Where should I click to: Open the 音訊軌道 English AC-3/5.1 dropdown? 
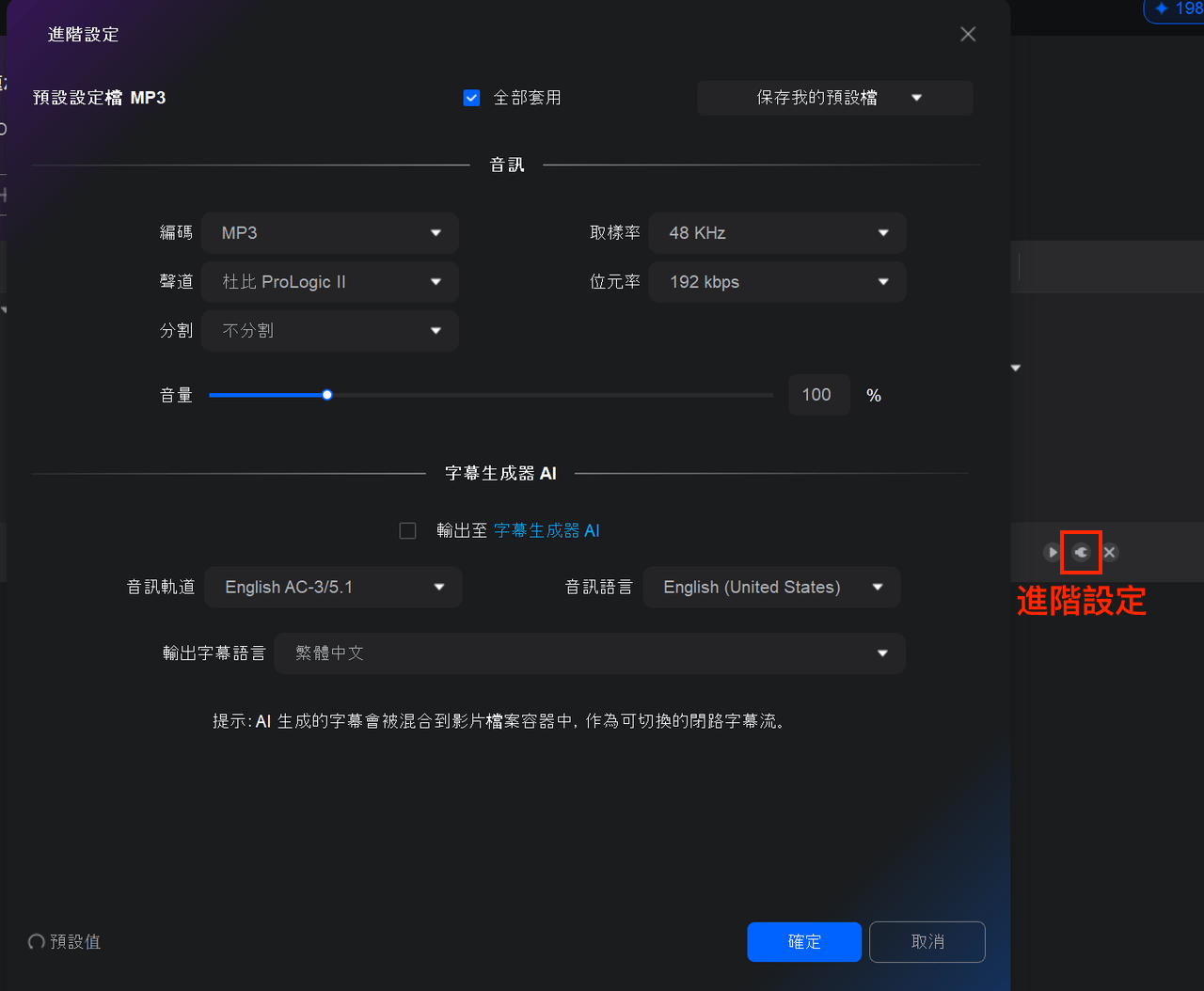coord(334,587)
